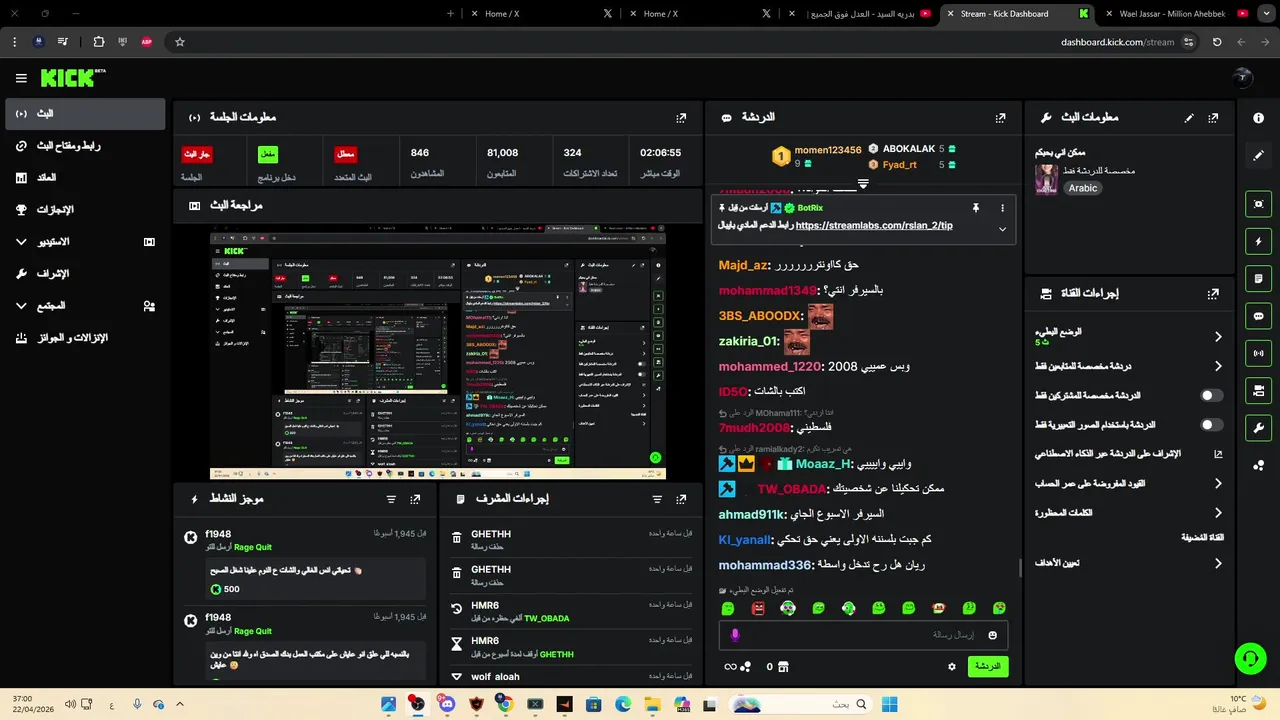Pop out the moderator actions (إجراءات المشرف) panel
This screenshot has height=720, width=1280.
click(x=681, y=499)
